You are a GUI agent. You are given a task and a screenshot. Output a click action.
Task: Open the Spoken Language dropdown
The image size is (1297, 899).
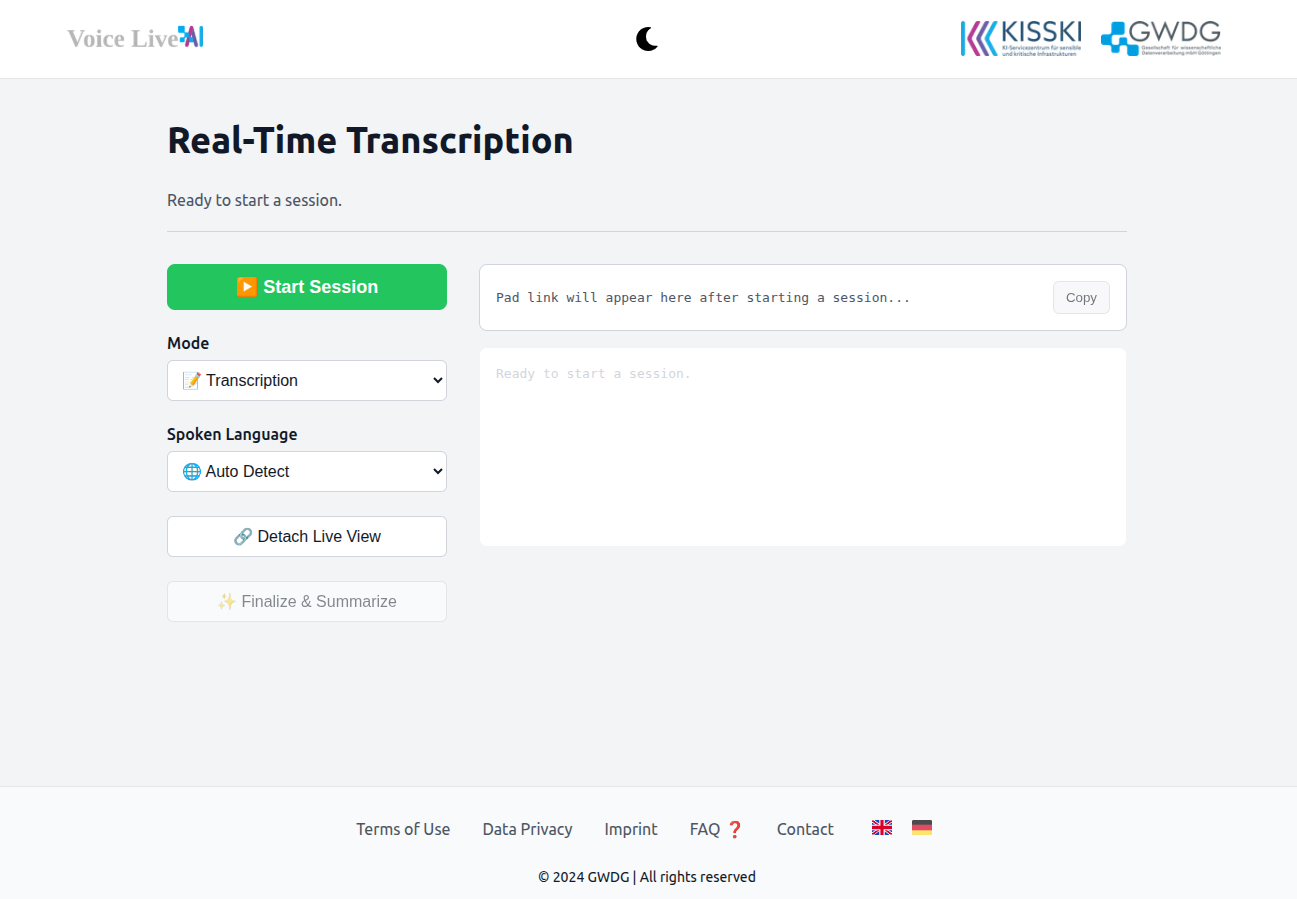(x=307, y=472)
